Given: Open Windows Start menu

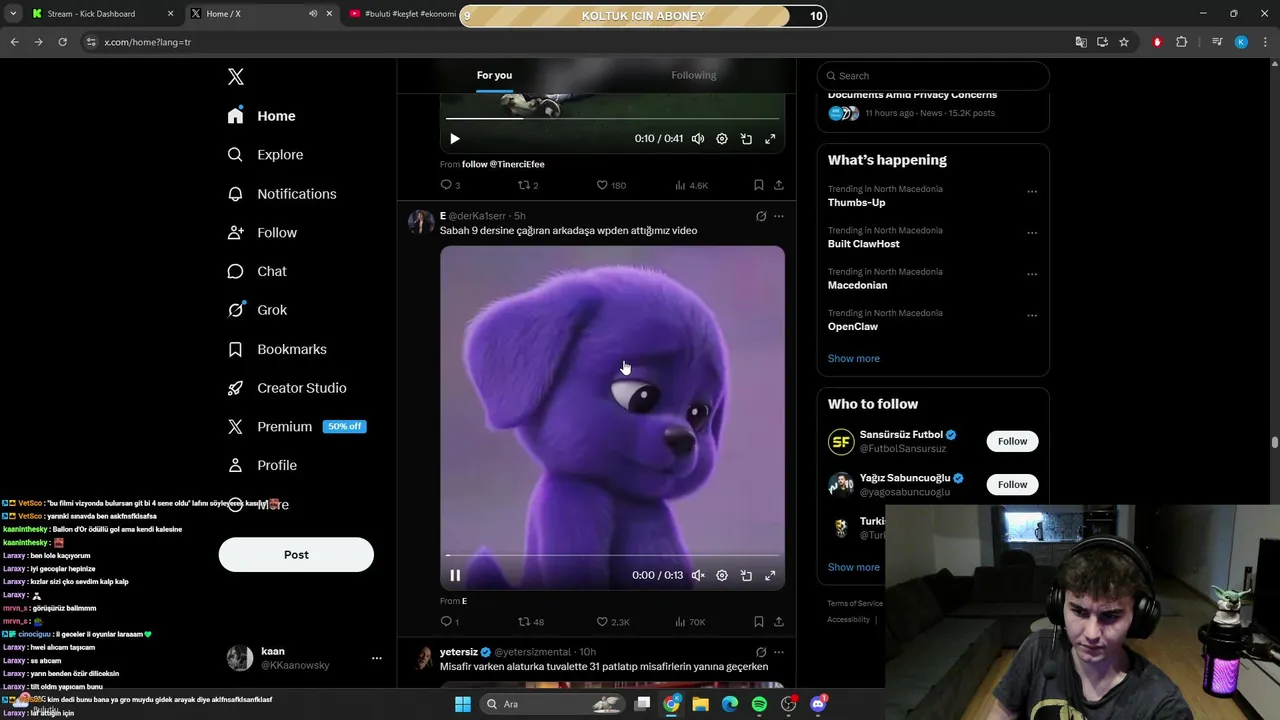Looking at the screenshot, I should click(x=463, y=704).
